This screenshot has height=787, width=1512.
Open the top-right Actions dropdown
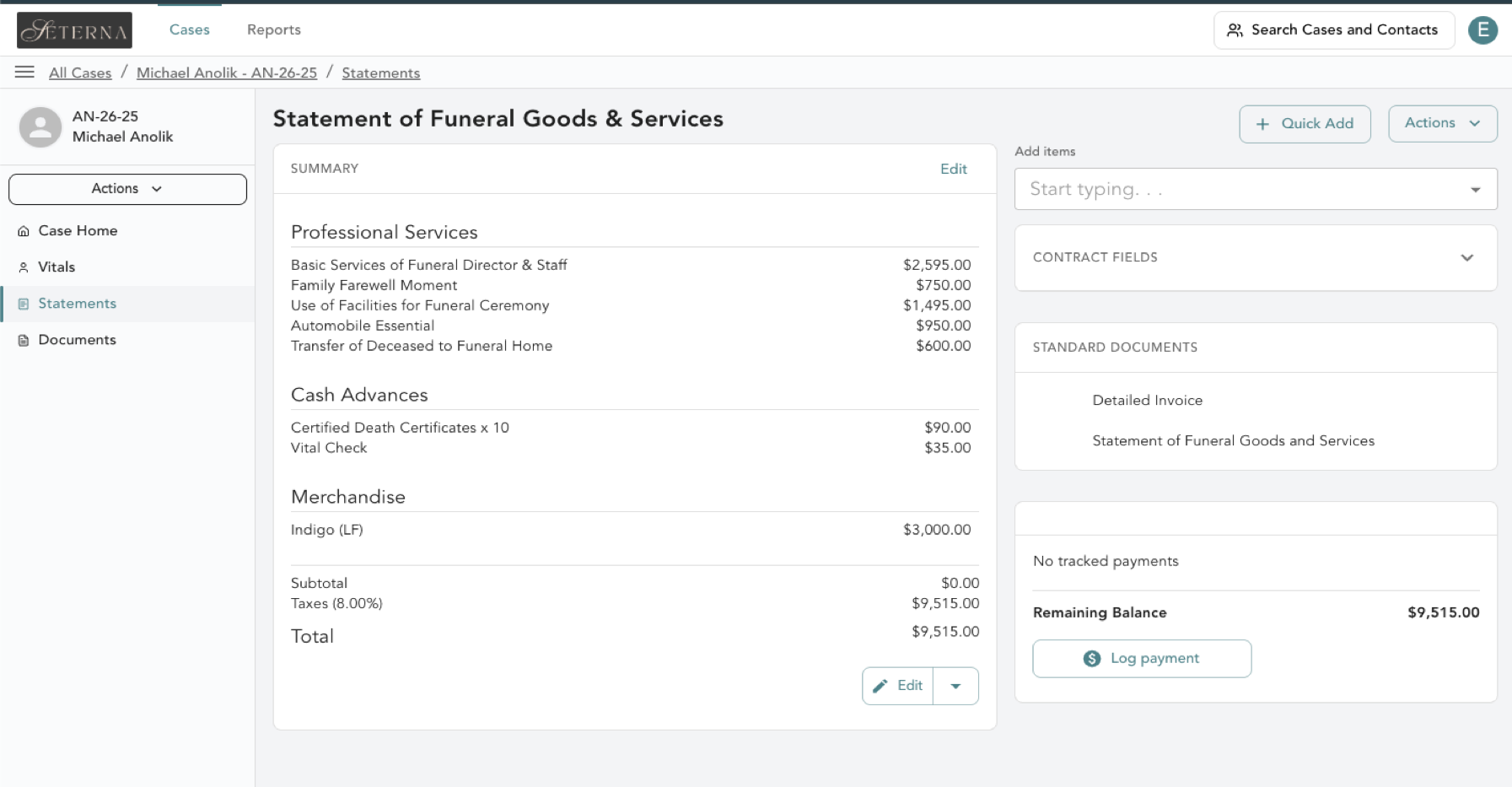(x=1442, y=123)
